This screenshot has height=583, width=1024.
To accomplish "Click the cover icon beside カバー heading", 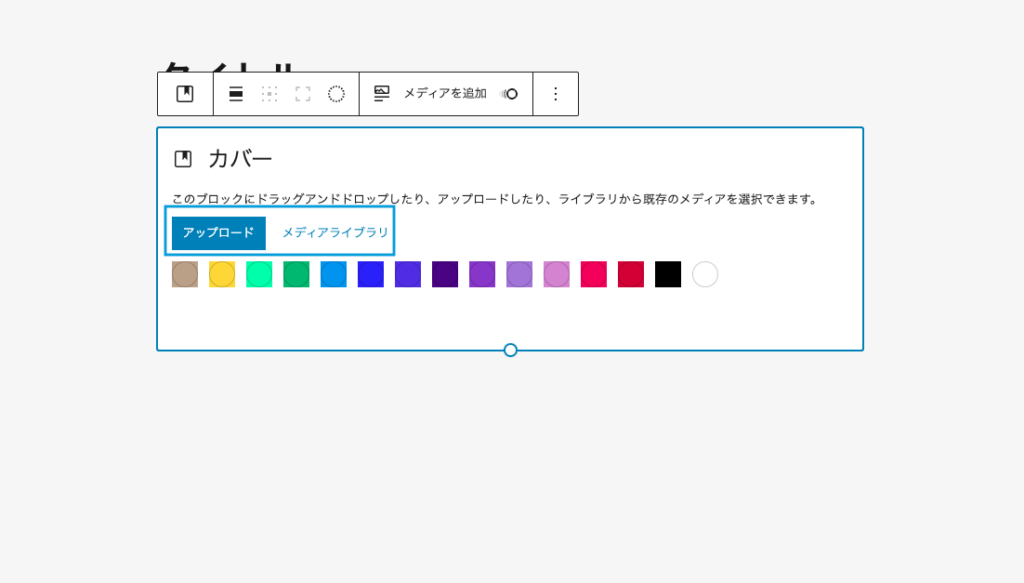I will (183, 159).
